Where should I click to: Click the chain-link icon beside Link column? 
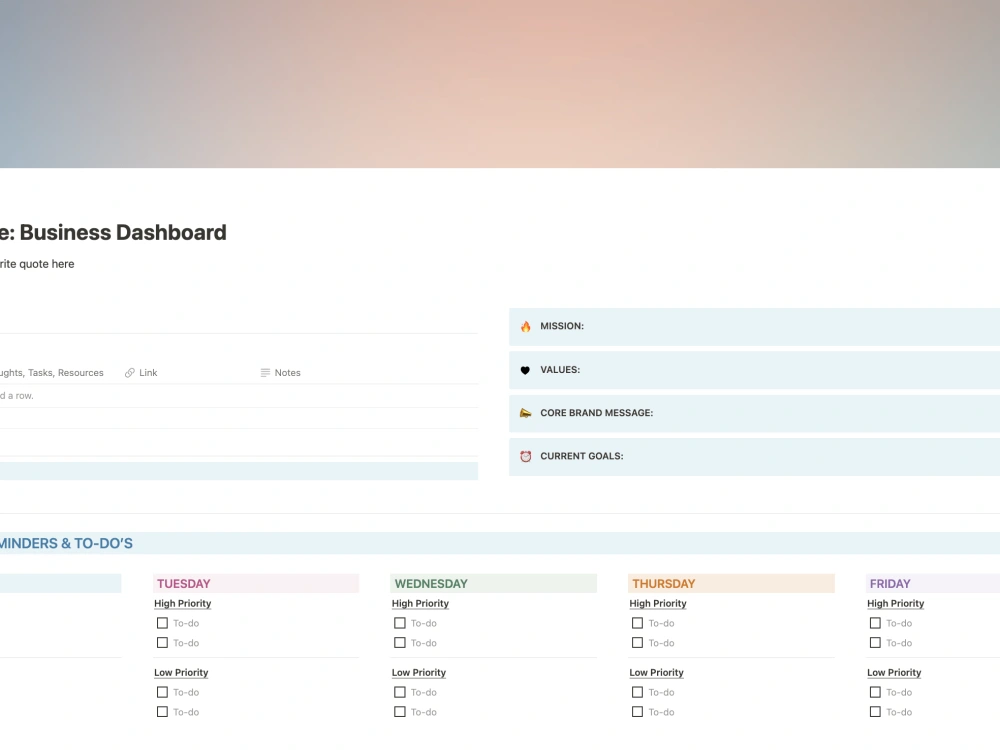tap(128, 372)
